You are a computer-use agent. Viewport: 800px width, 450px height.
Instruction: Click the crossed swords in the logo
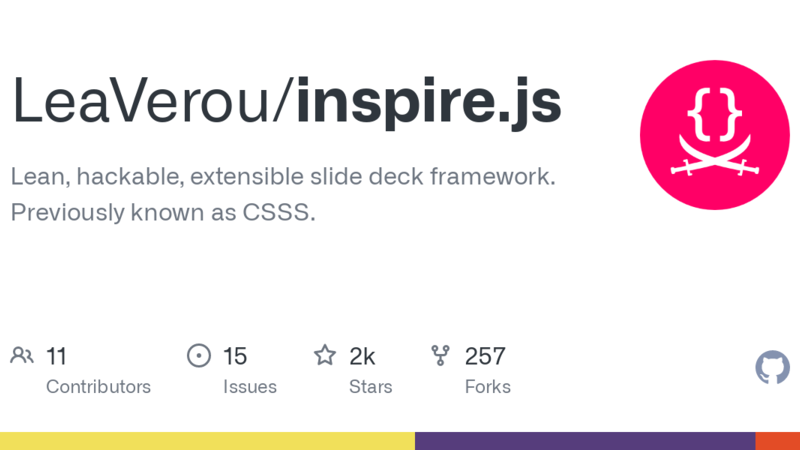pyautogui.click(x=713, y=162)
